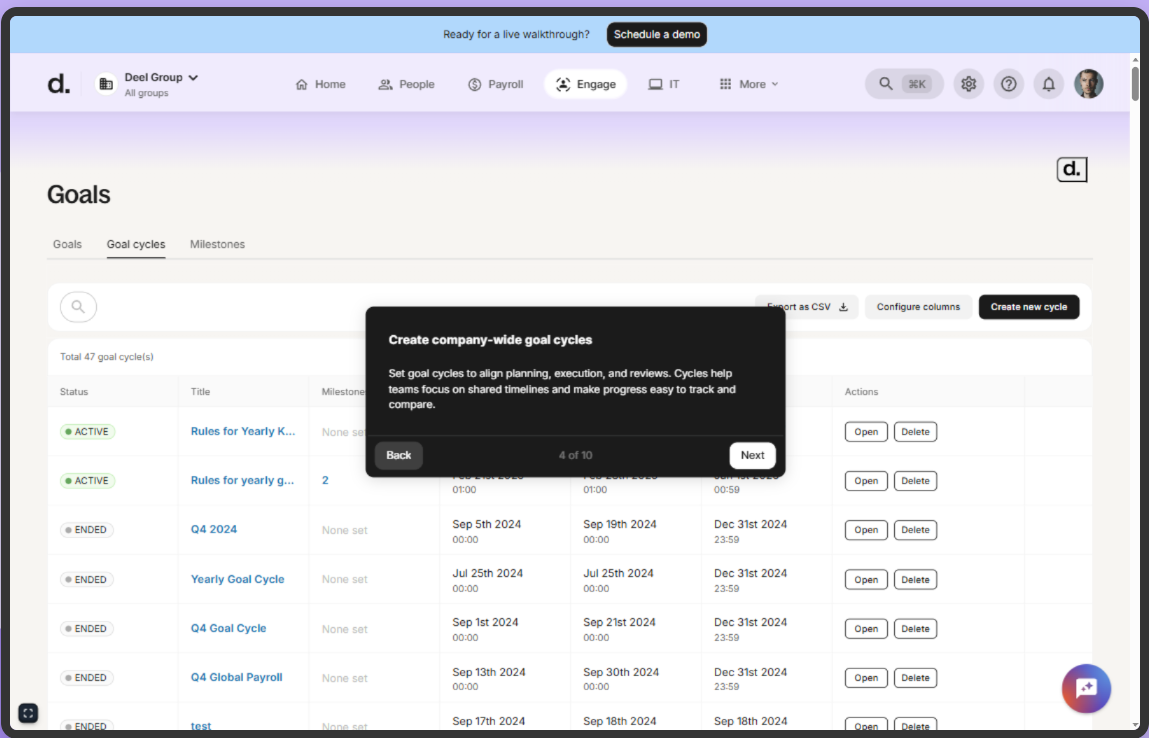The width and height of the screenshot is (1149, 738).
Task: Switch to the Goals tab
Action: [x=67, y=244]
